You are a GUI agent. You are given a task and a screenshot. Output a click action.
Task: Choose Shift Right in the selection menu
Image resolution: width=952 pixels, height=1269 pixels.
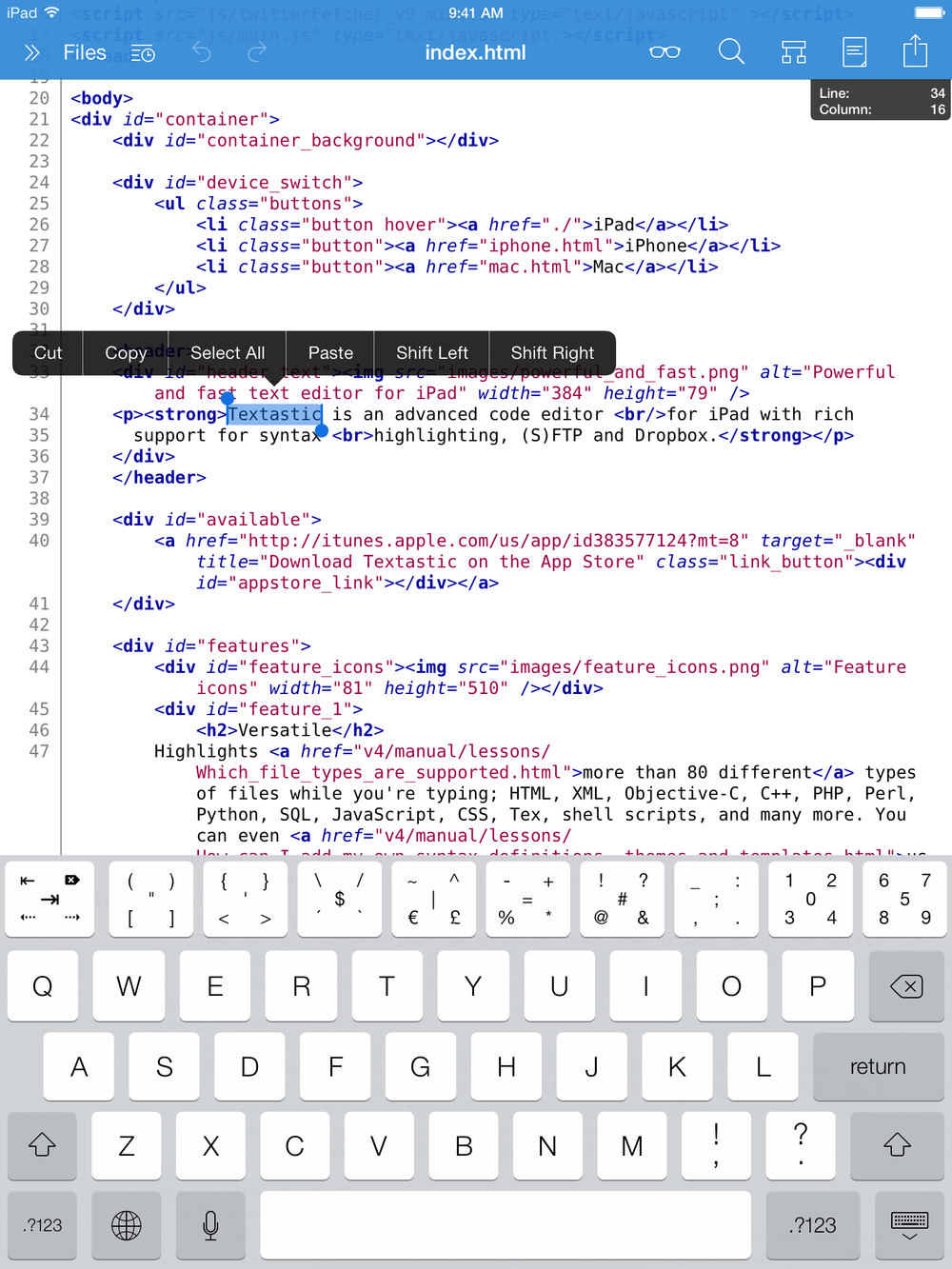(x=552, y=353)
